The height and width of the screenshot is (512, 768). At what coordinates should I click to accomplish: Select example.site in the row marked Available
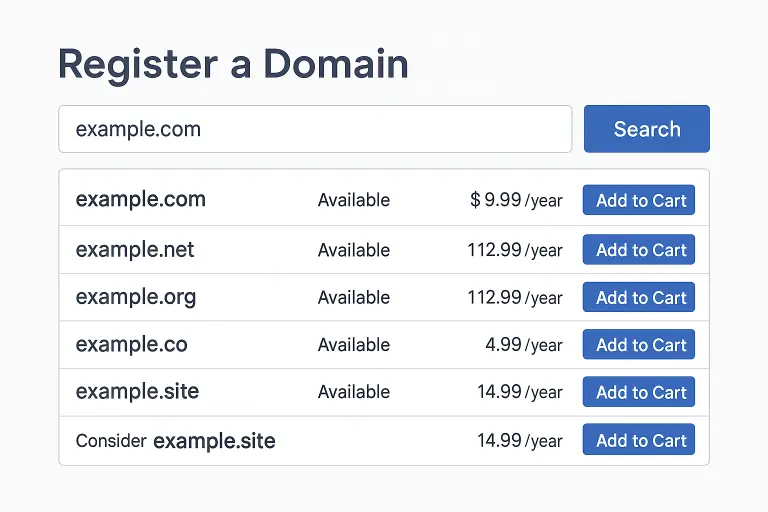click(137, 392)
